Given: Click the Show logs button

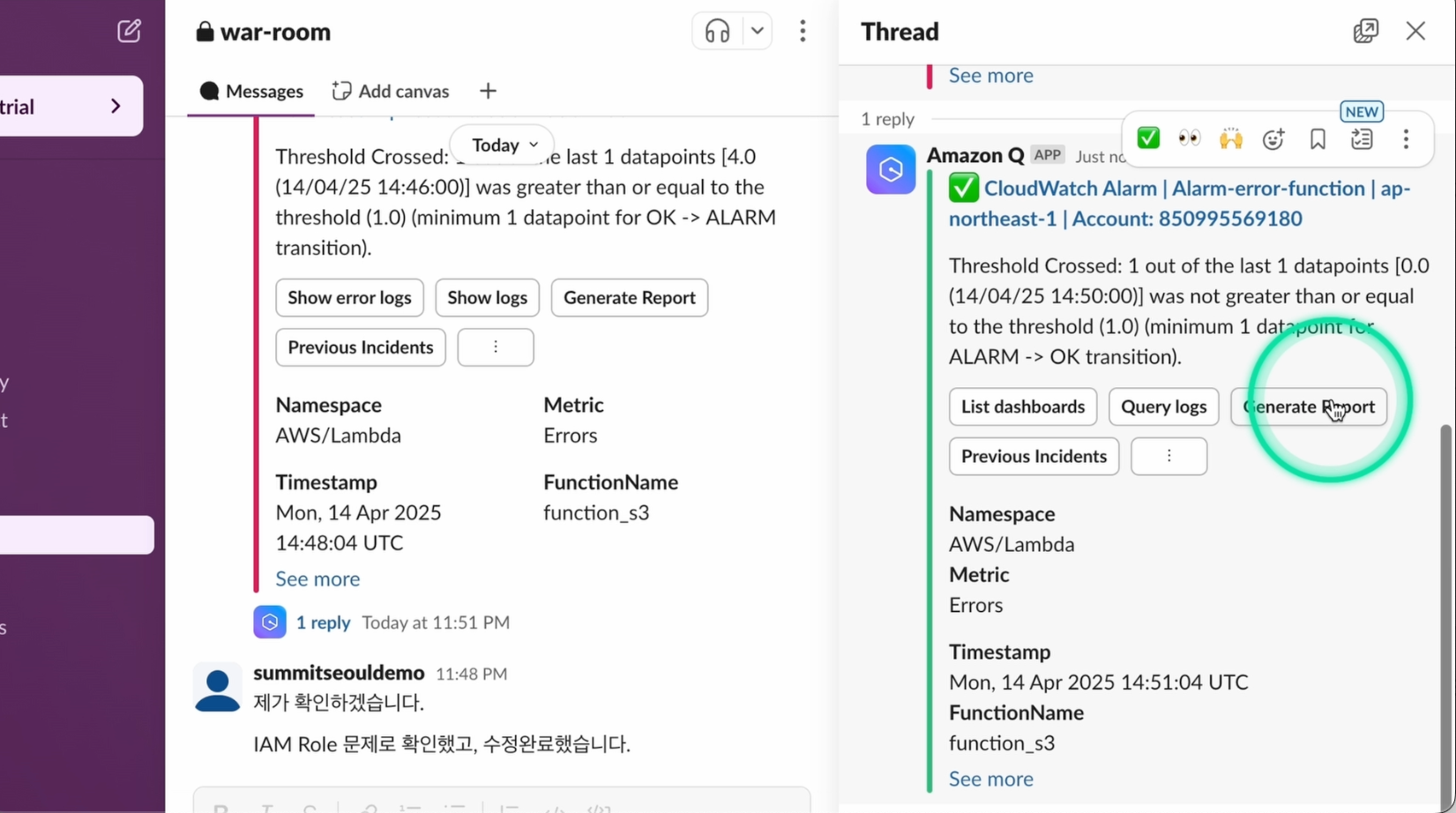Looking at the screenshot, I should (488, 298).
